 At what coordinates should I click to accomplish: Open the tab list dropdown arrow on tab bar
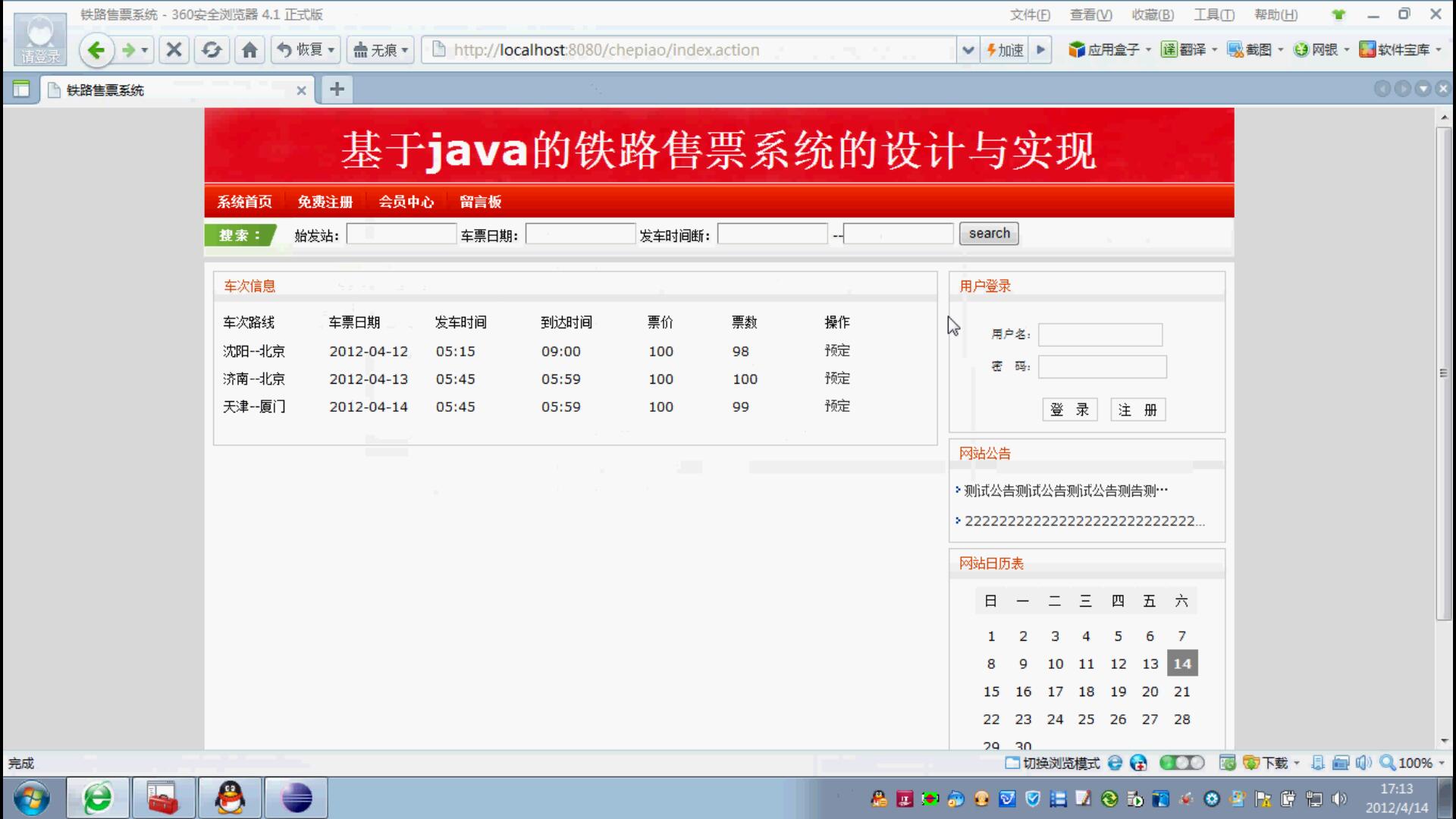click(x=1423, y=89)
